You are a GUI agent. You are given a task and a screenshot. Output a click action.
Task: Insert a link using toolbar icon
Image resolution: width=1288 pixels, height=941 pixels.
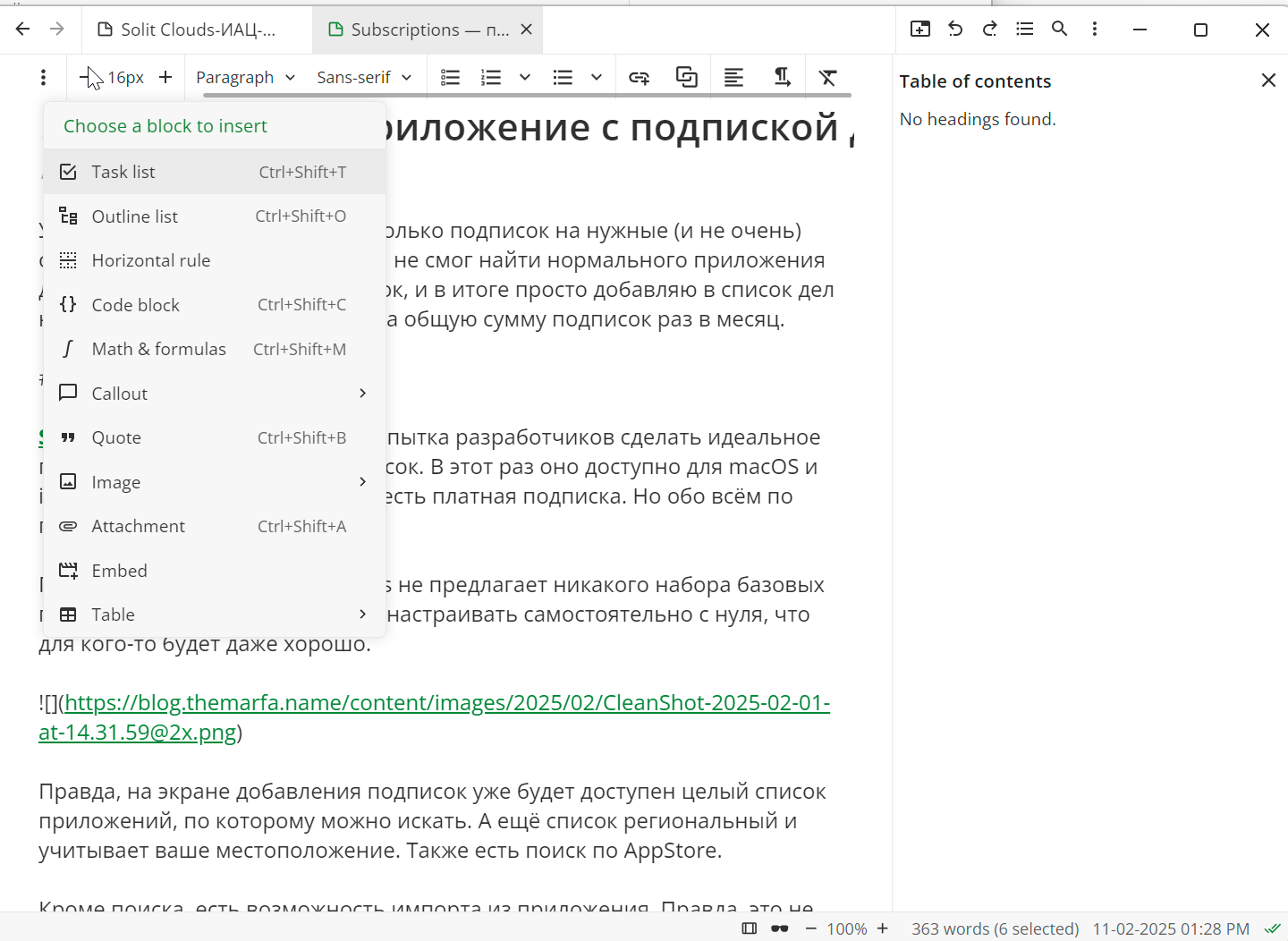[639, 78]
